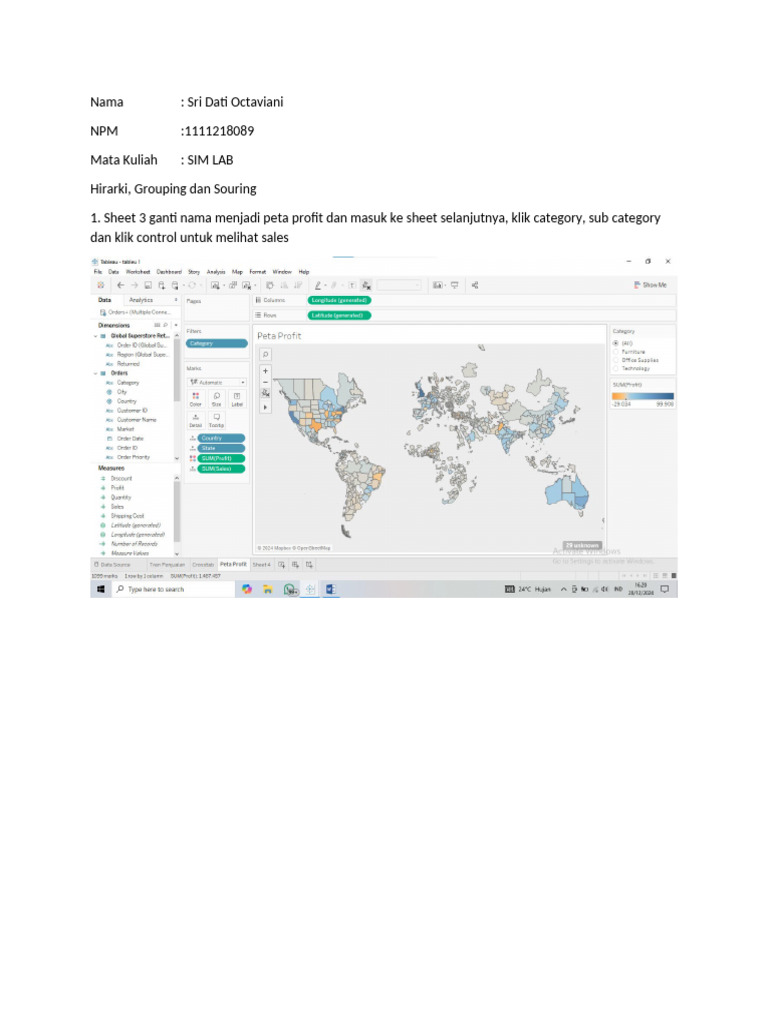This screenshot has height=1024, width=768.
Task: Open the Tooltip marks button
Action: [x=216, y=420]
